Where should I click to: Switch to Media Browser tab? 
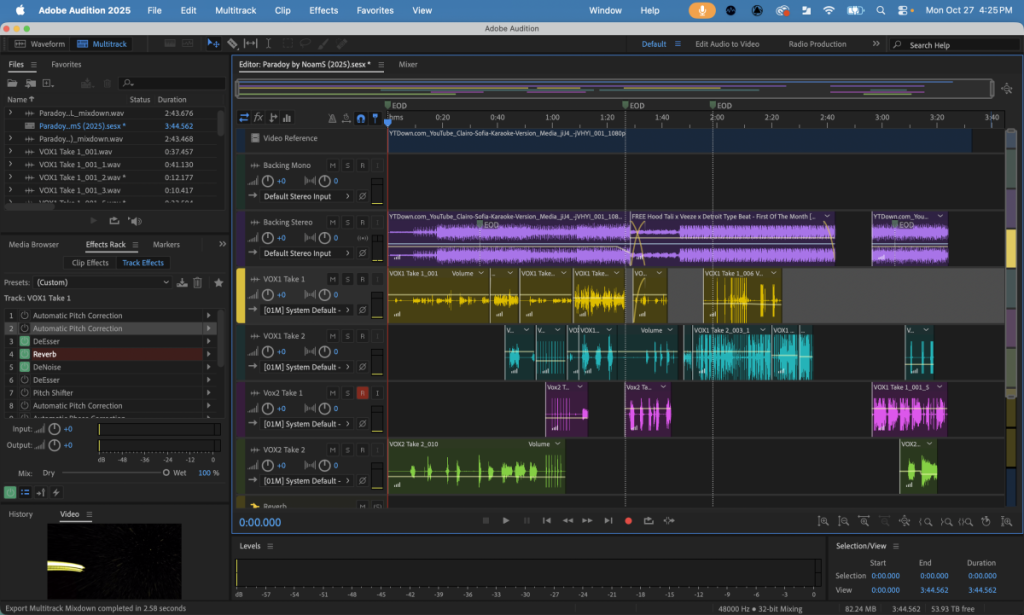click(33, 244)
